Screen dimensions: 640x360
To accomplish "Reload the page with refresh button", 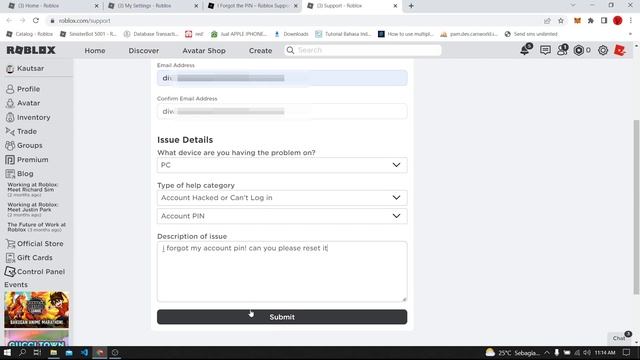I will [36, 20].
